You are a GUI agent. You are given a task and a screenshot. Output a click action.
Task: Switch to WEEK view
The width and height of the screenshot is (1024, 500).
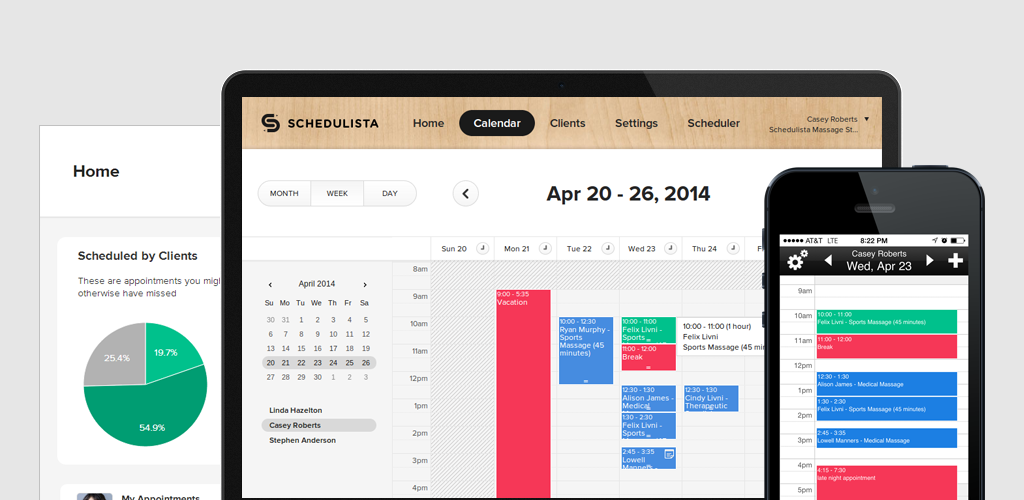[x=337, y=194]
